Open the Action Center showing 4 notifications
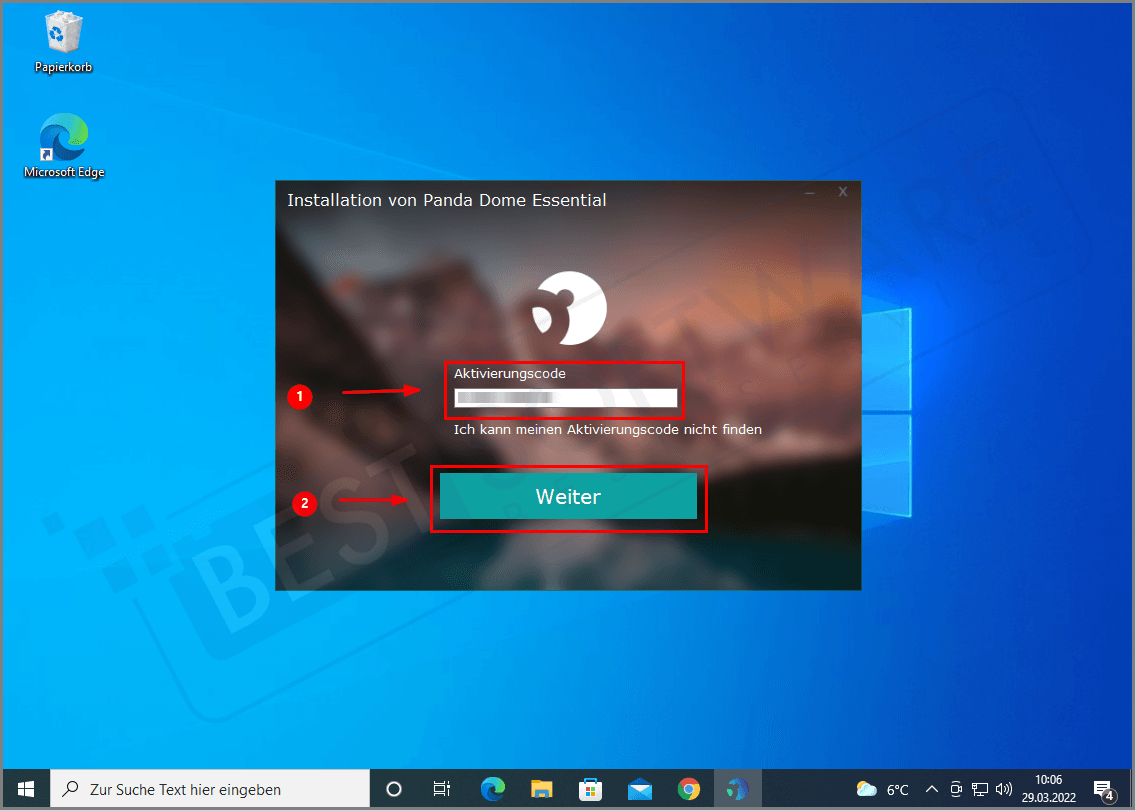This screenshot has width=1136, height=811. pyautogui.click(x=1104, y=789)
